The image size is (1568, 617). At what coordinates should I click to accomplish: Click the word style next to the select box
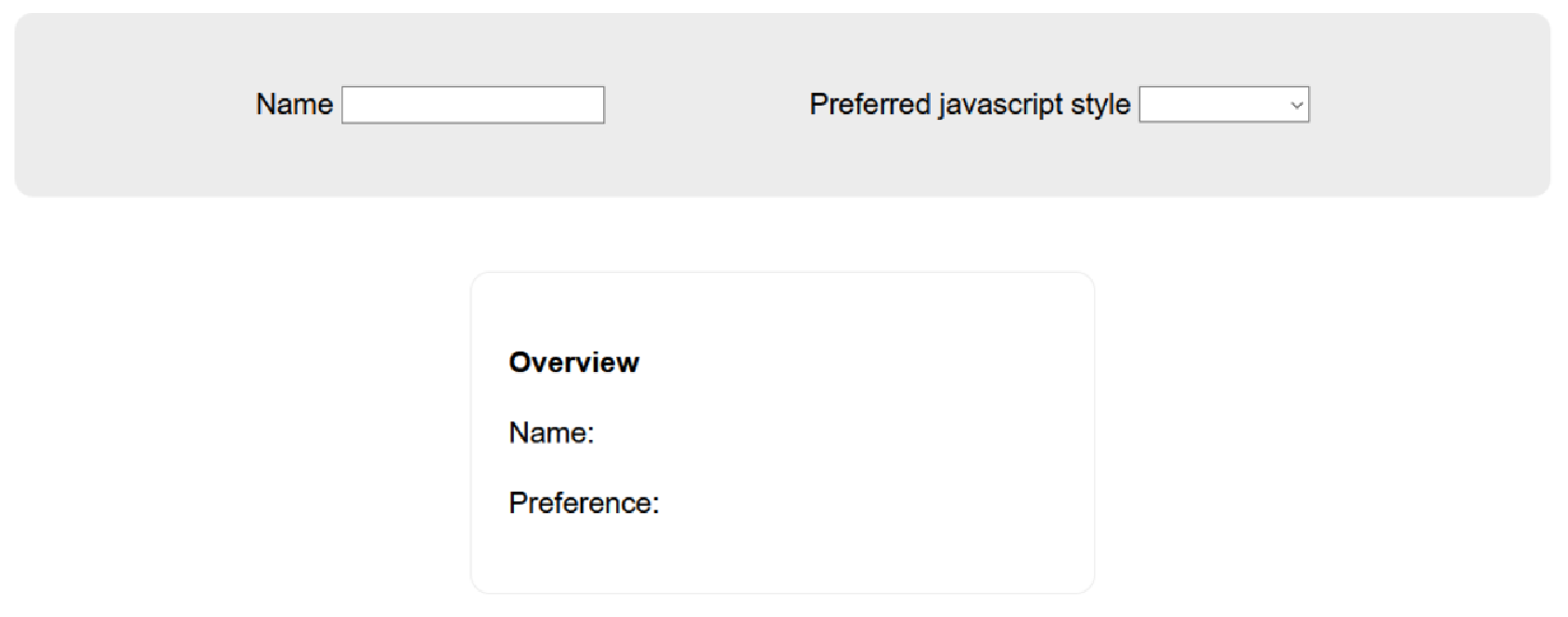1100,105
